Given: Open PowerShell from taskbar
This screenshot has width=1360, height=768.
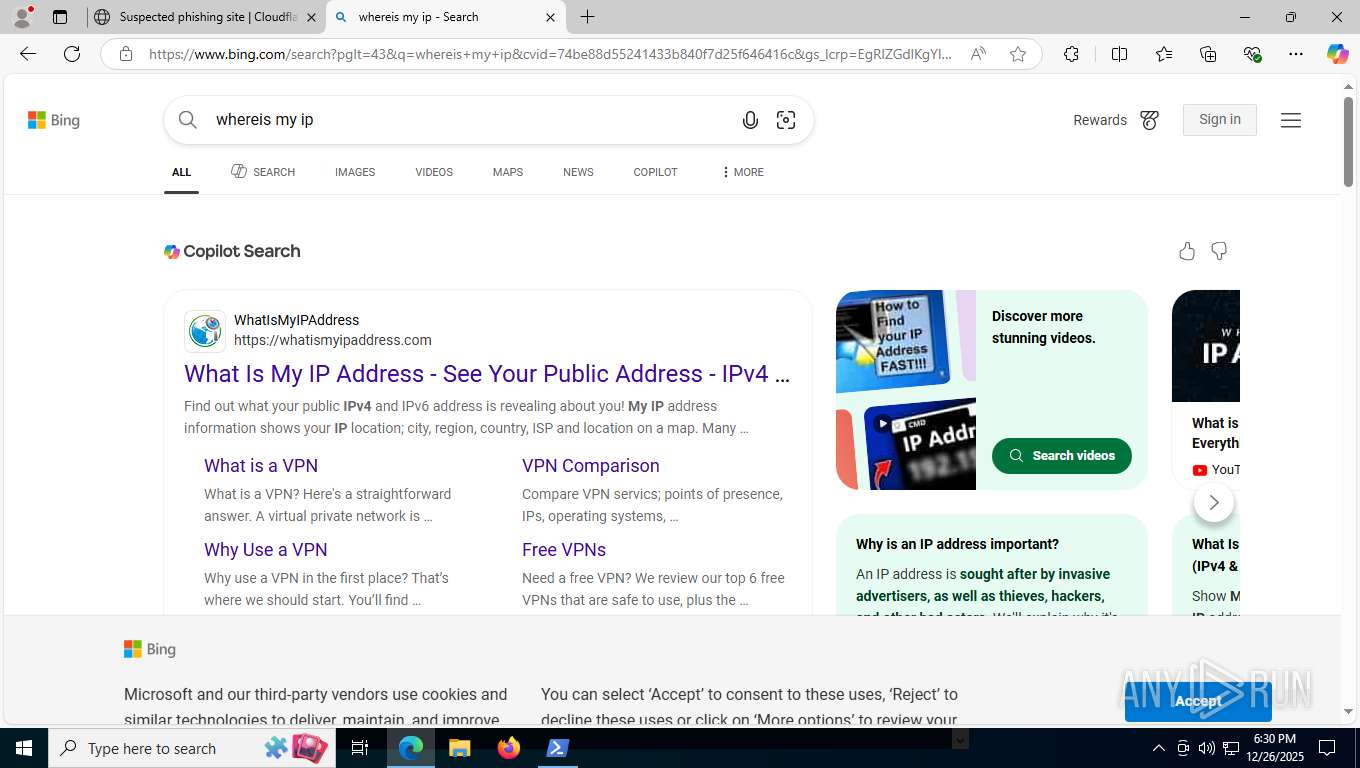Looking at the screenshot, I should (557, 748).
